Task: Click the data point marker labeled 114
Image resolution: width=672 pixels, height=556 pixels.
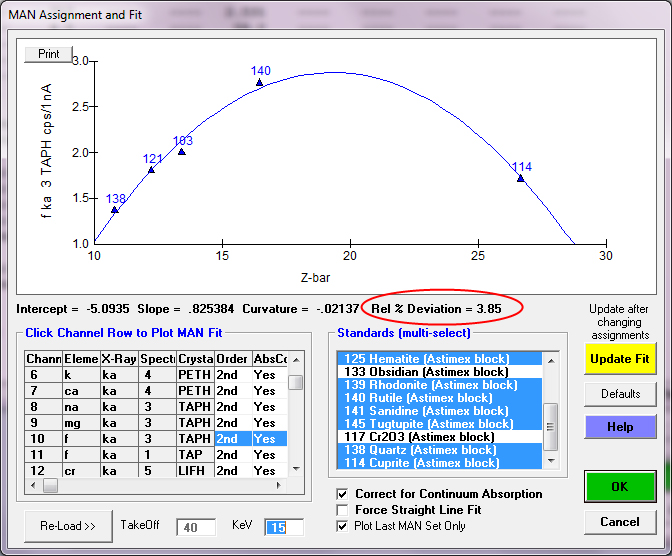Action: 521,178
